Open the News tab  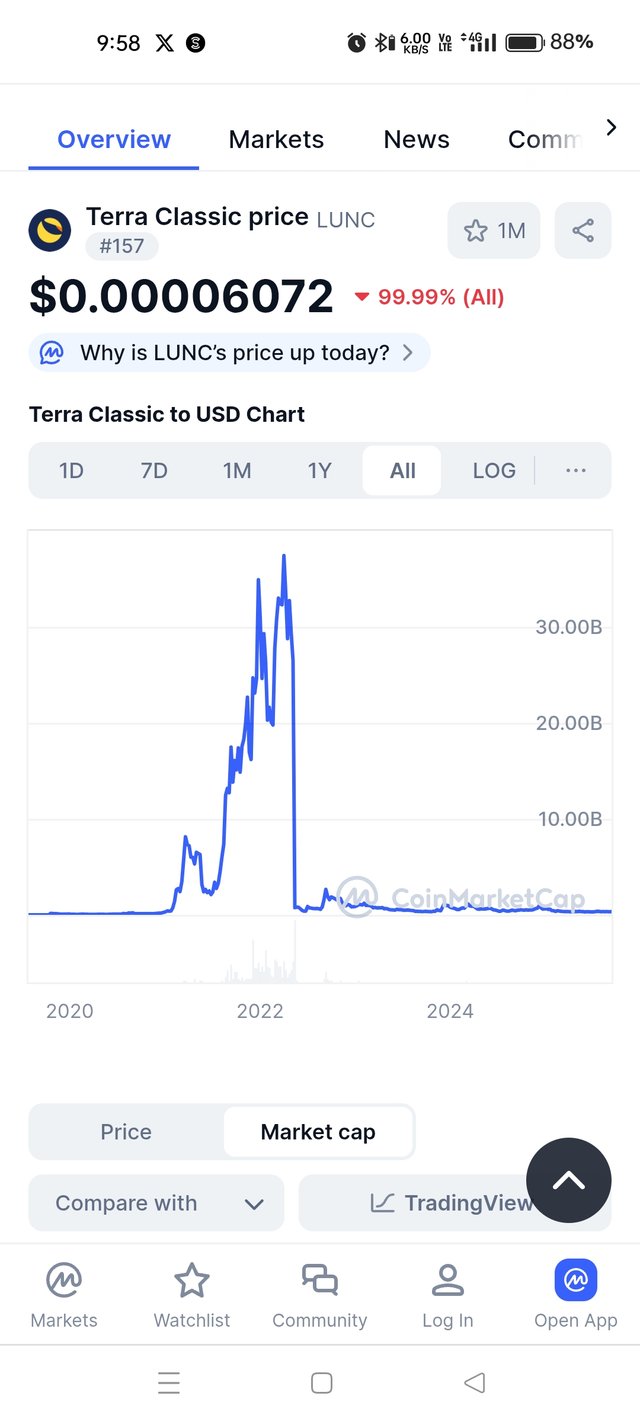tap(416, 139)
